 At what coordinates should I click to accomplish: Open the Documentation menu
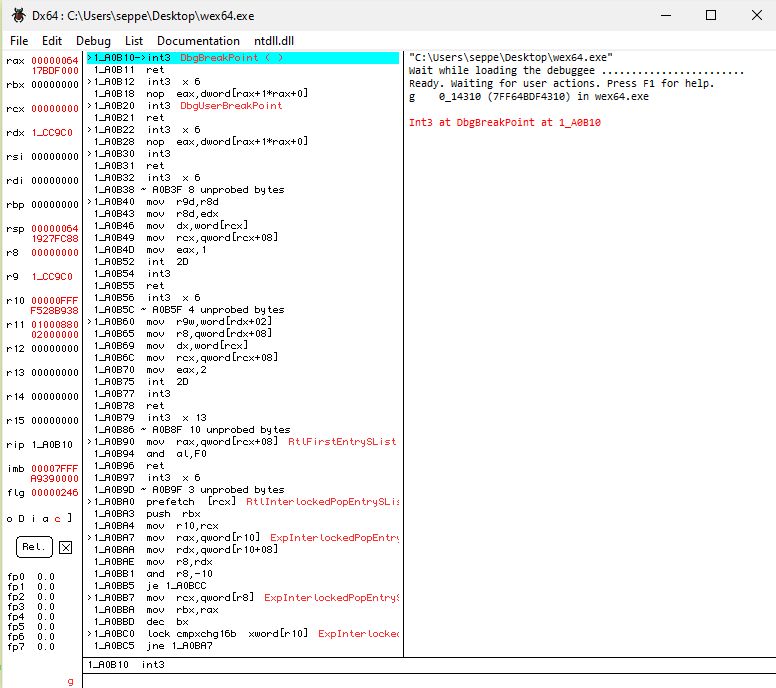coord(198,41)
